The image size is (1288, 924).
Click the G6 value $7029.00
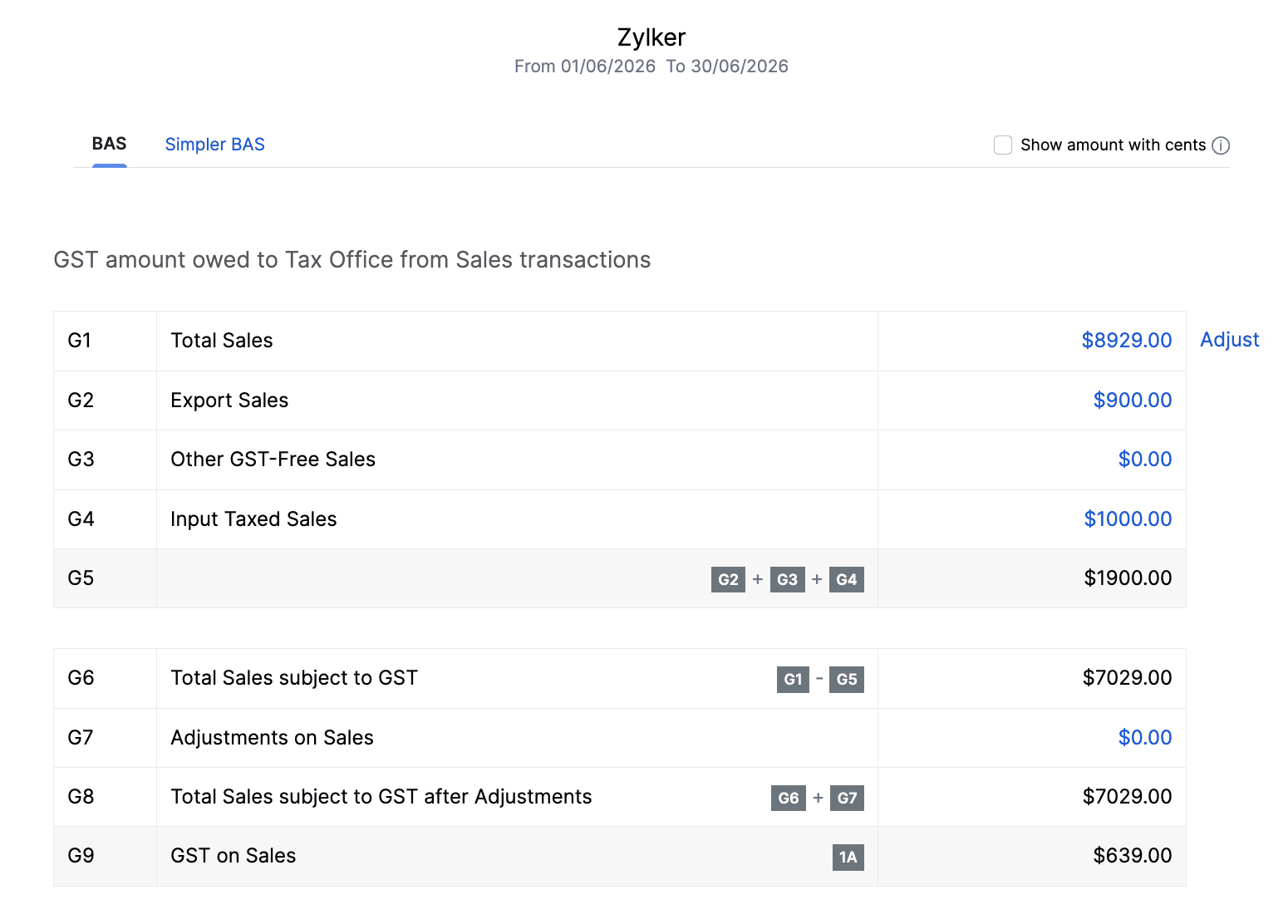1127,678
